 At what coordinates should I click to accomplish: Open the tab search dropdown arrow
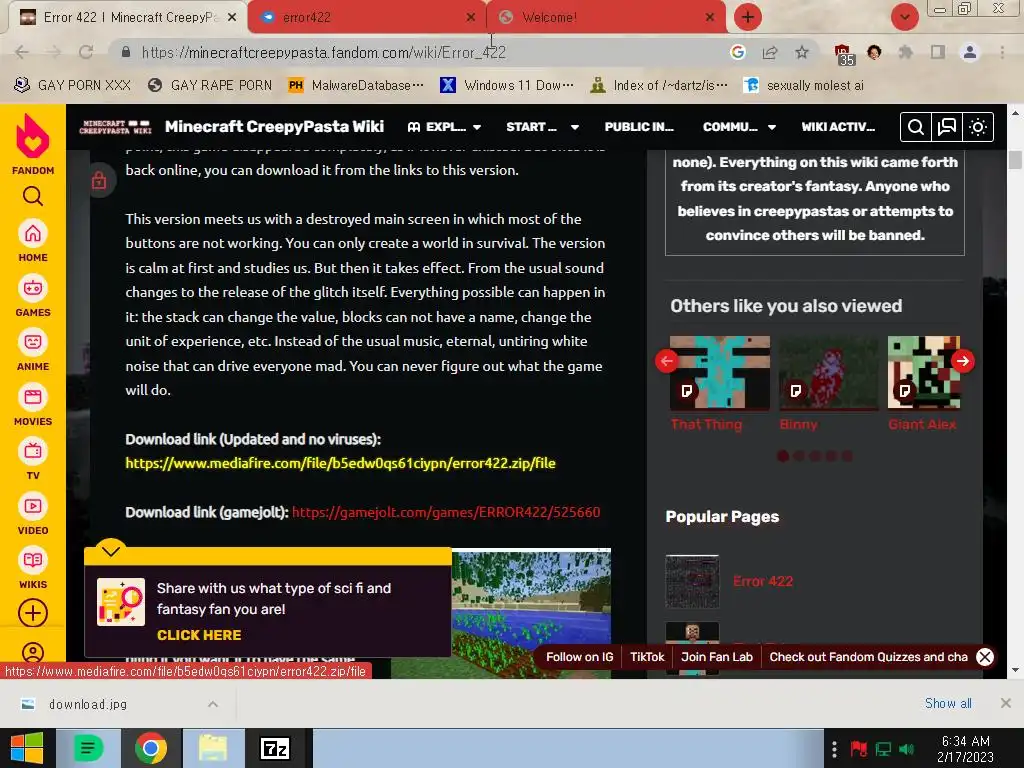click(904, 17)
